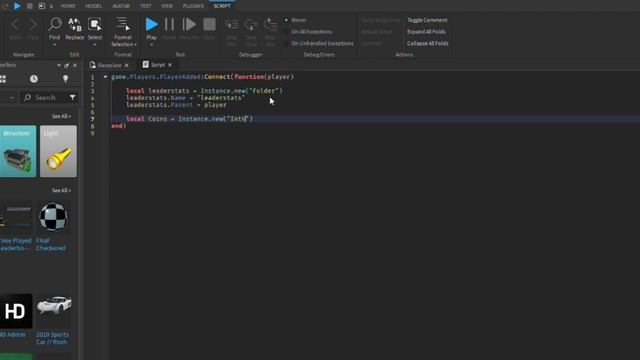
Task: Open the HOME ribbon tab
Action: click(x=68, y=6)
